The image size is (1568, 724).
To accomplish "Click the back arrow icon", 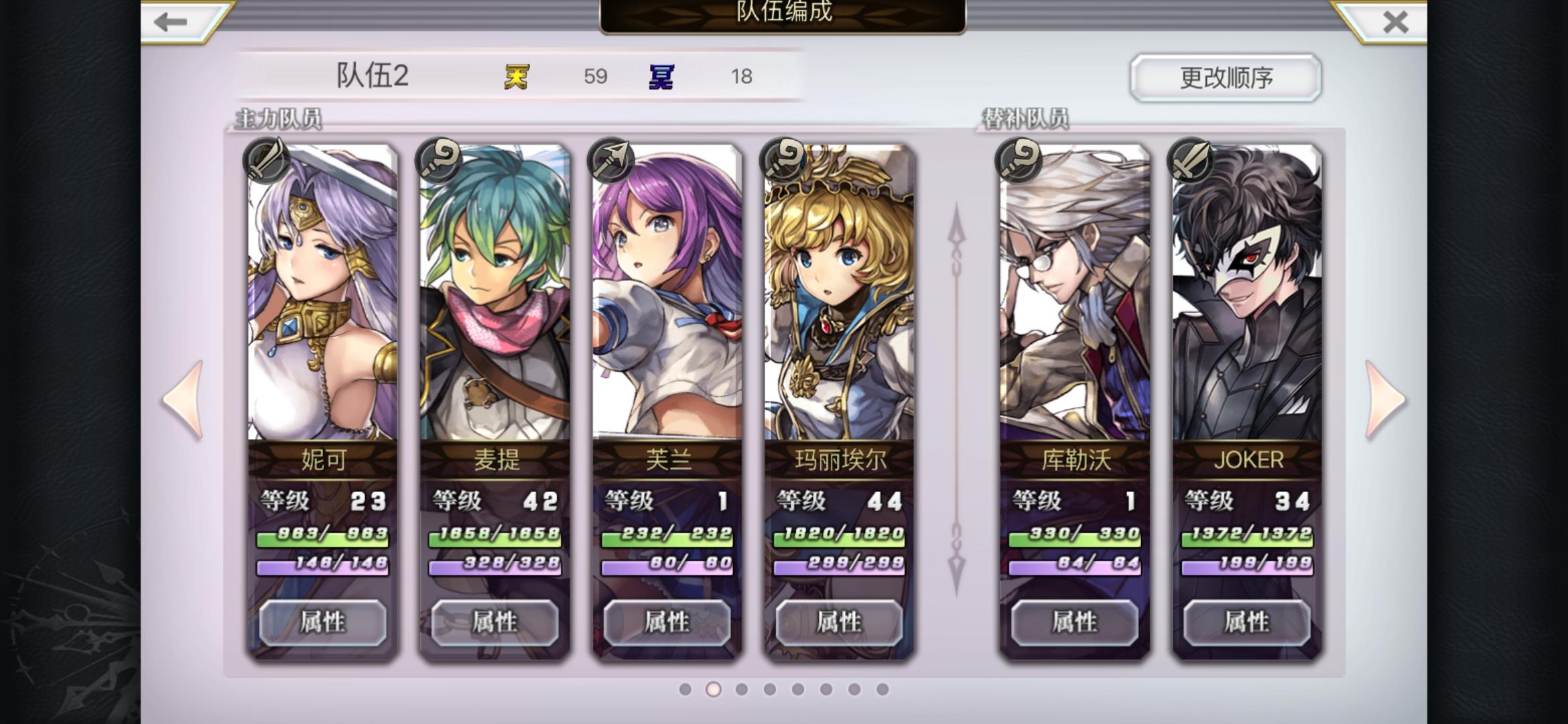I will (170, 22).
